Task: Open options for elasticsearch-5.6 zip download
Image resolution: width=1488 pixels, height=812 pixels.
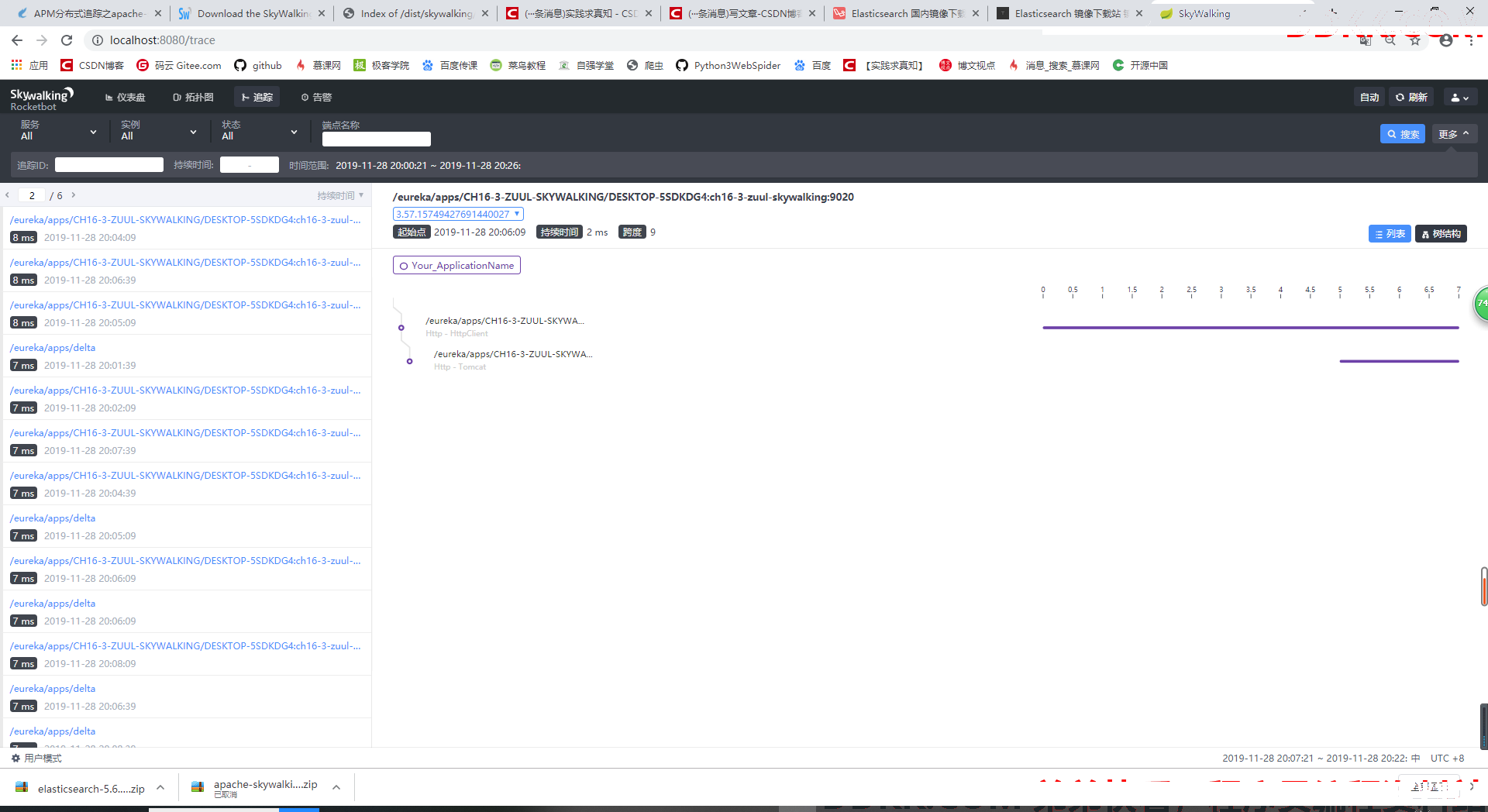Action: [x=160, y=788]
